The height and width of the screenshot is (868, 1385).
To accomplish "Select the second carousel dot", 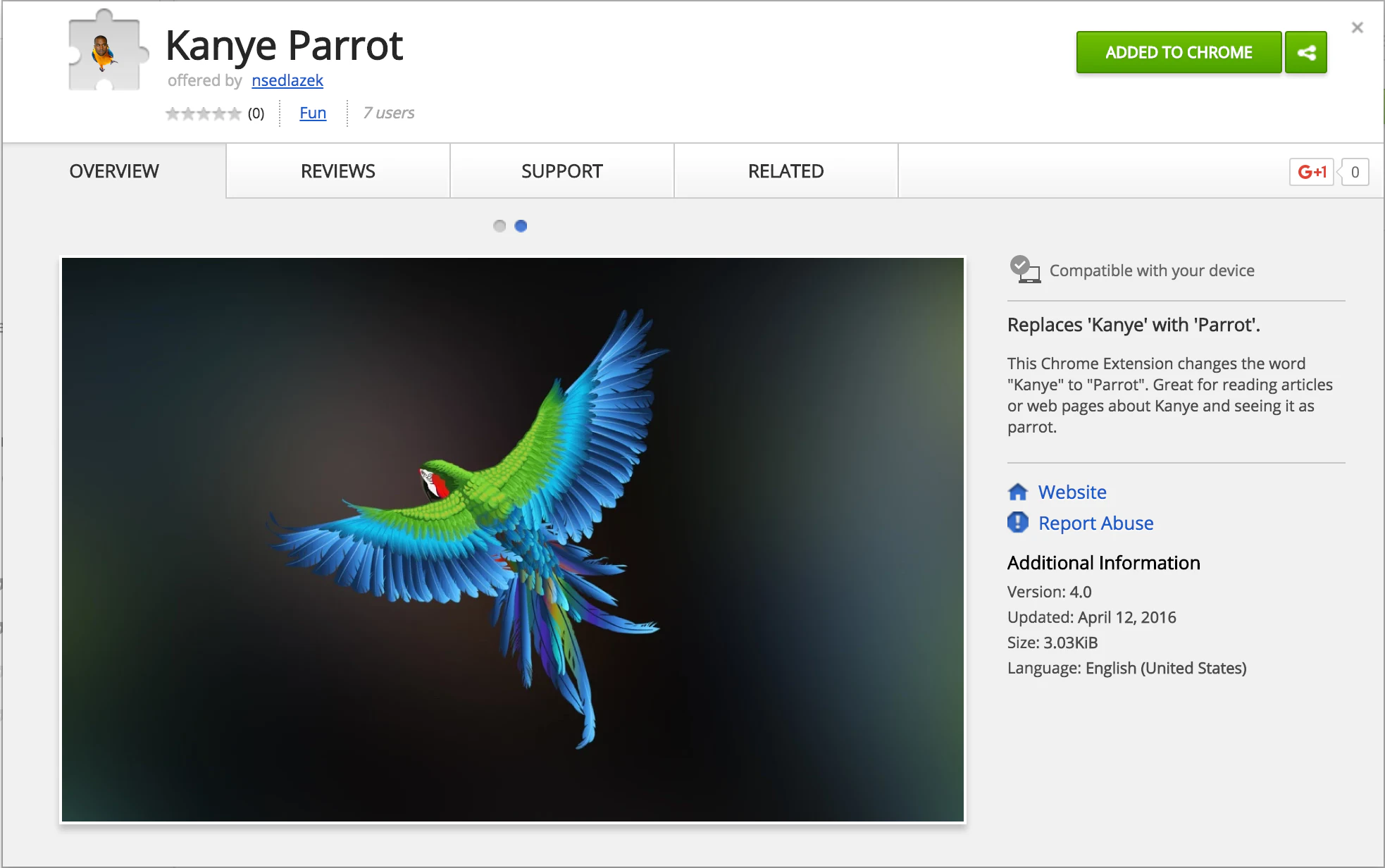I will (x=521, y=225).
